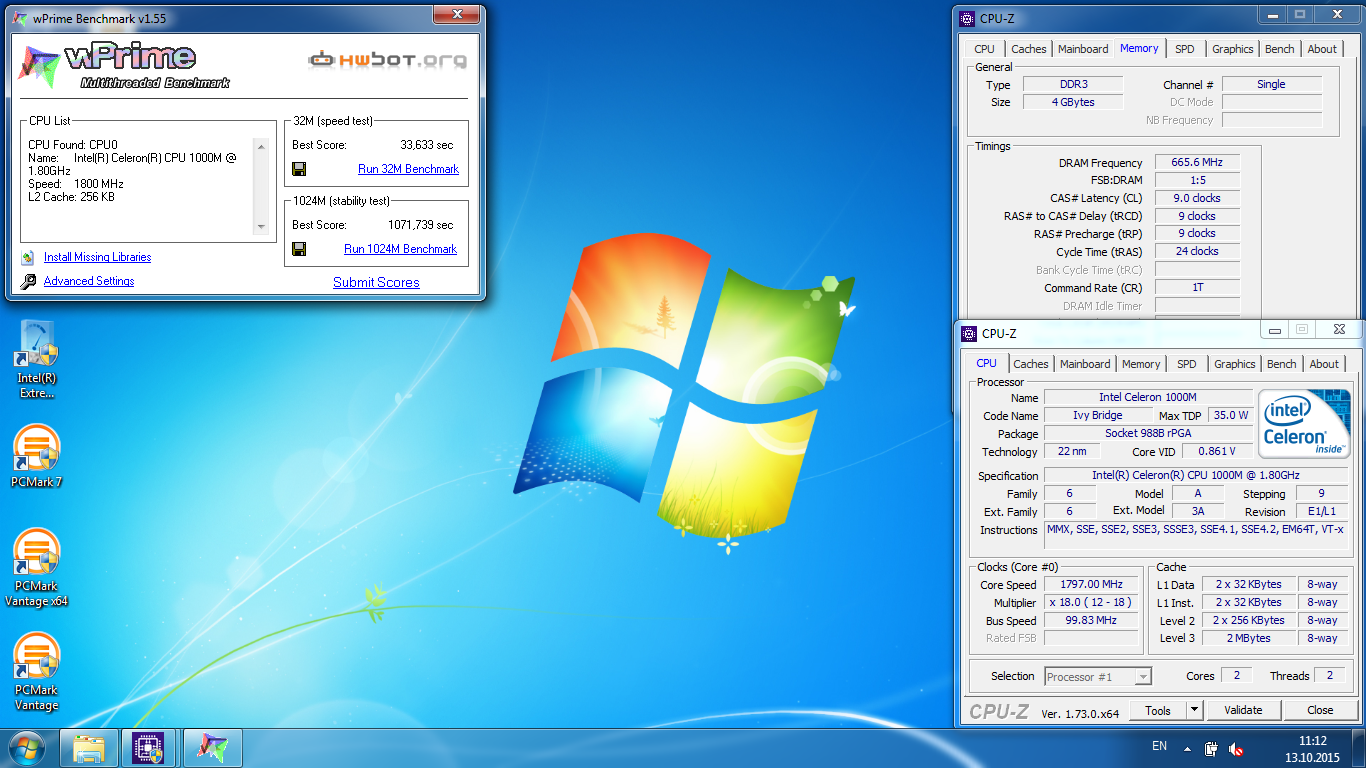This screenshot has width=1366, height=768.
Task: Click the EN language indicator
Action: pyautogui.click(x=1159, y=746)
